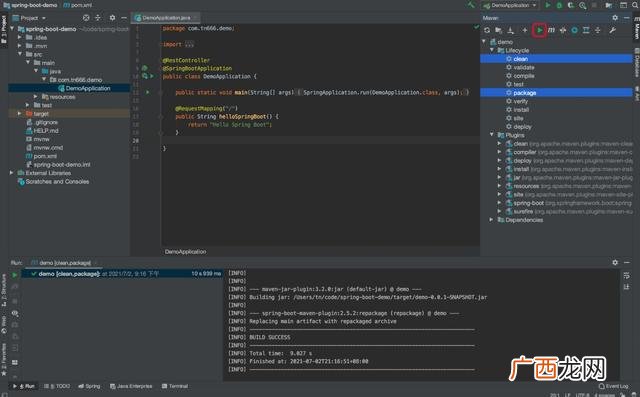
Task: Expand the .idea folder
Action: click(x=20, y=37)
